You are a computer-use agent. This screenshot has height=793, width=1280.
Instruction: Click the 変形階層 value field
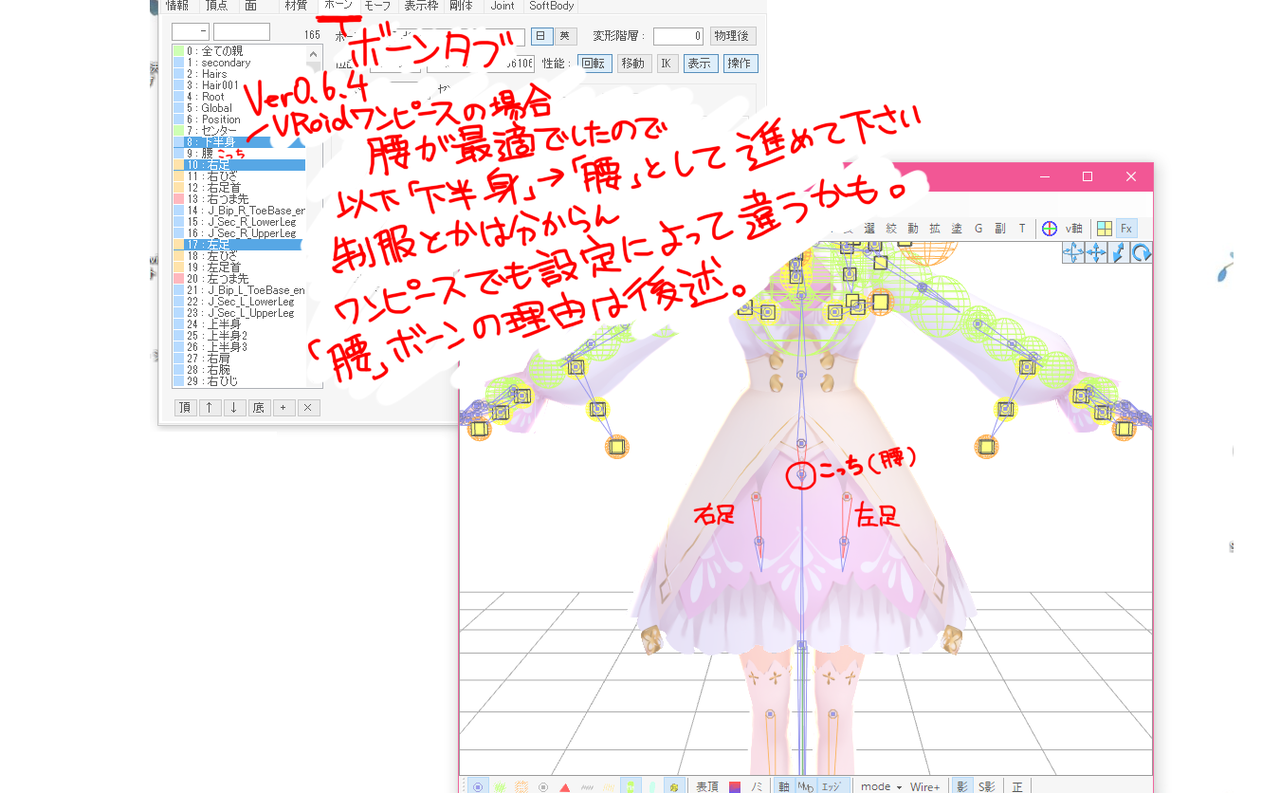pyautogui.click(x=678, y=36)
